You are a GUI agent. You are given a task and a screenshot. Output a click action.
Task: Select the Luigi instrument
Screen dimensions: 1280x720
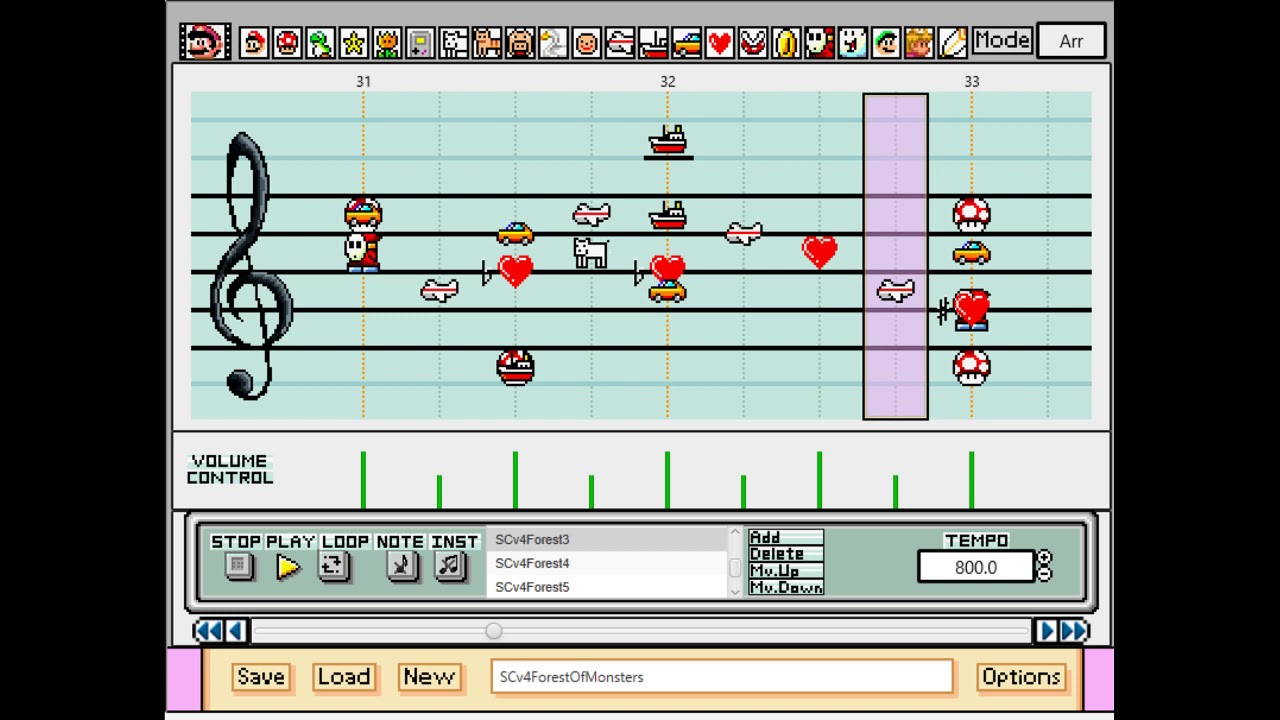[x=885, y=42]
